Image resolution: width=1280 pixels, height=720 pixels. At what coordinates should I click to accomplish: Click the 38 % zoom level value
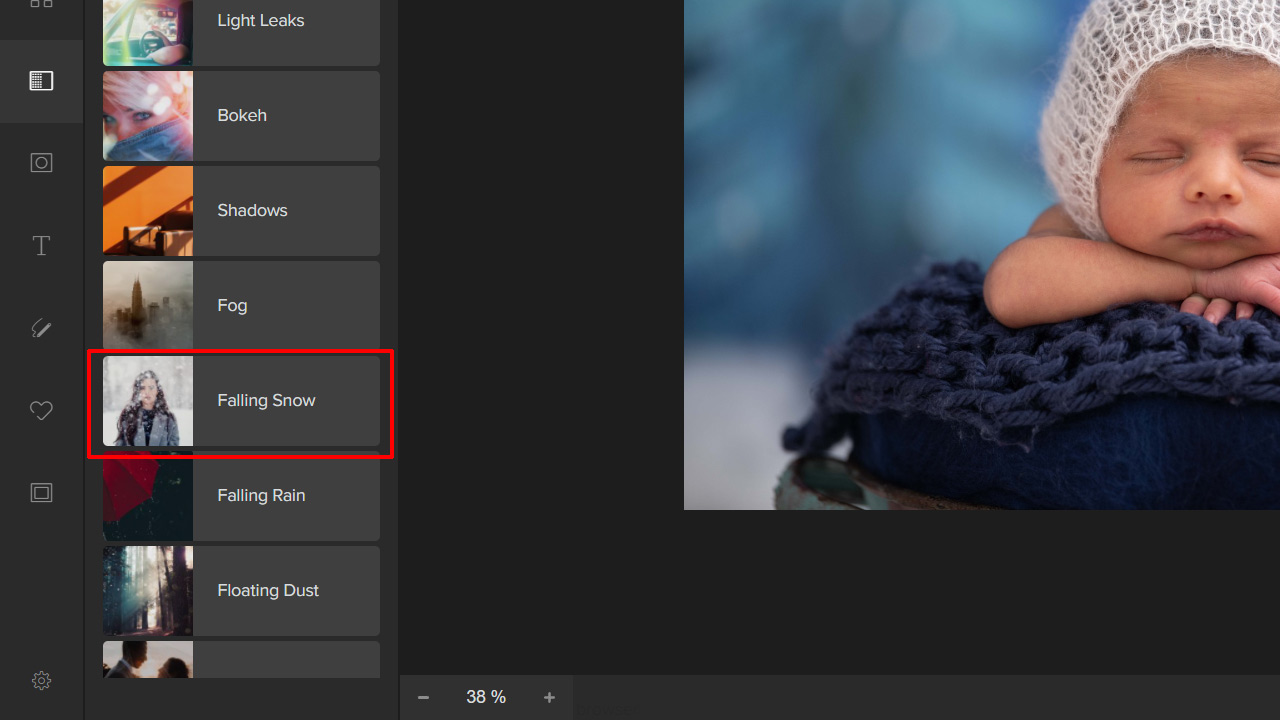pyautogui.click(x=486, y=697)
